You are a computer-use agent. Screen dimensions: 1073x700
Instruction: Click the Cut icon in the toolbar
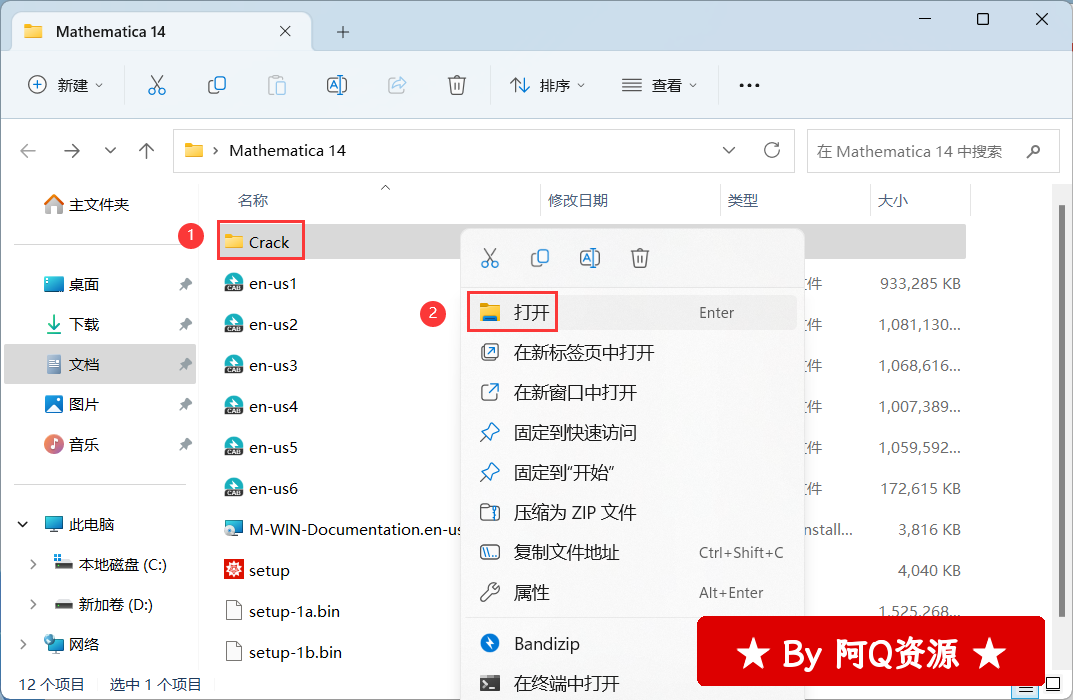point(157,86)
